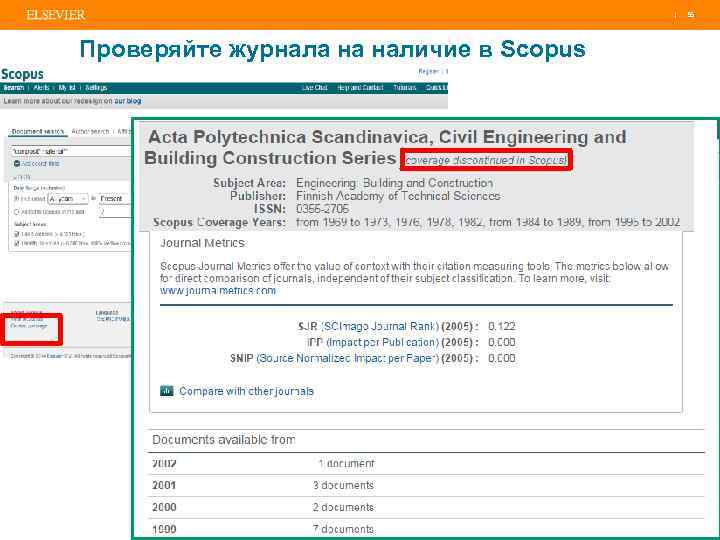Viewport: 720px width, 540px height.
Task: Open the 'Present' end-year dropdown
Action: coord(115,199)
